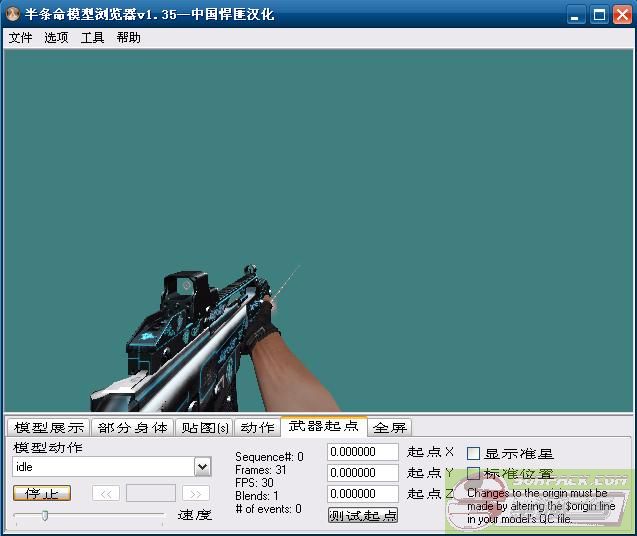The image size is (637, 536).
Task: Click the next frame >> button
Action: click(x=196, y=493)
